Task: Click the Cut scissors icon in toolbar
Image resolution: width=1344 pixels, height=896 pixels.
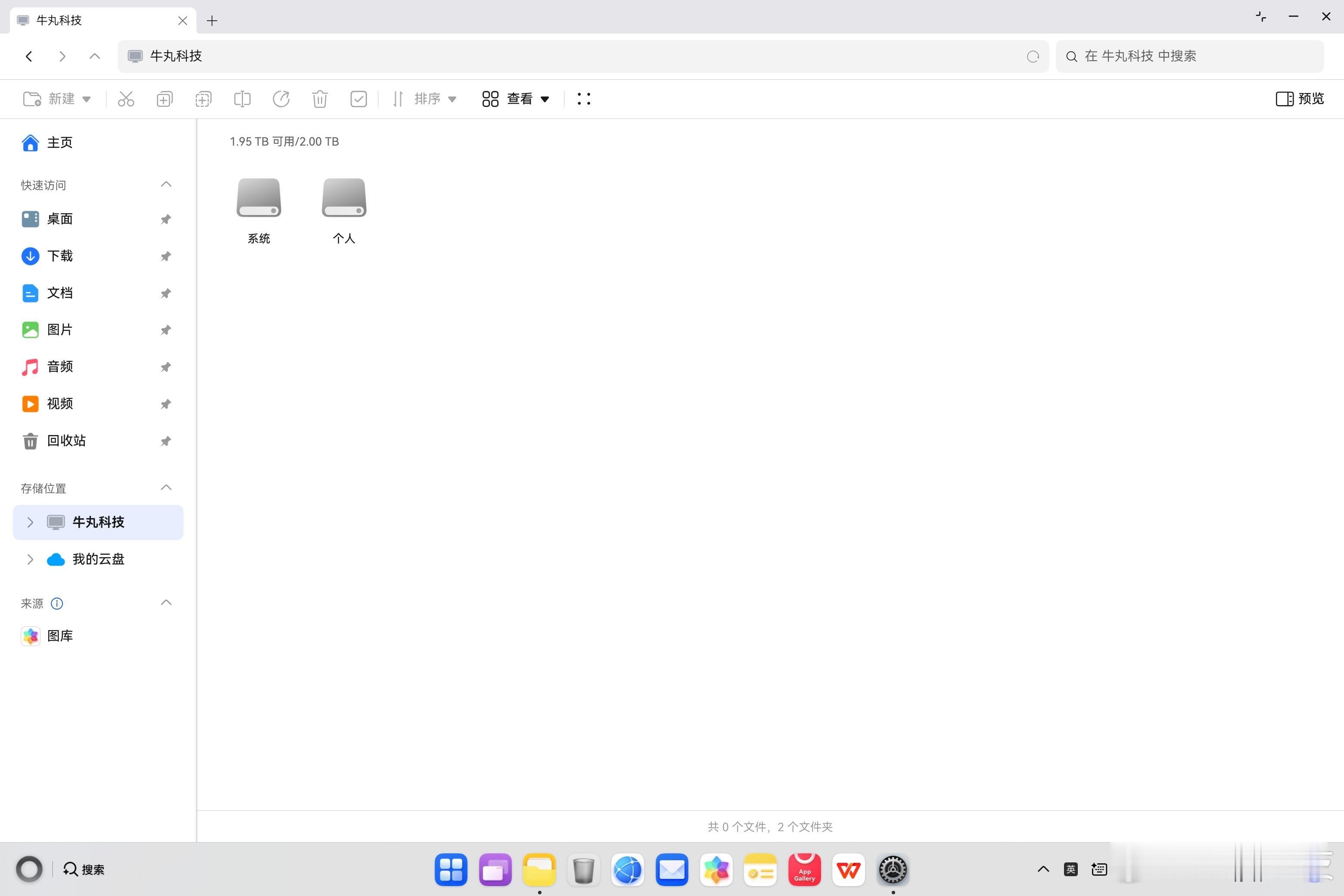Action: [126, 99]
